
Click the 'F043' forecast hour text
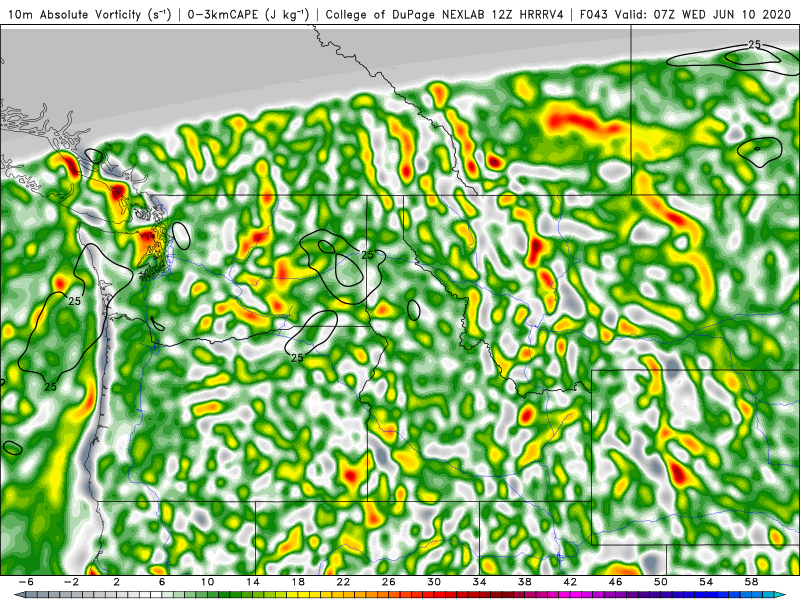point(594,14)
